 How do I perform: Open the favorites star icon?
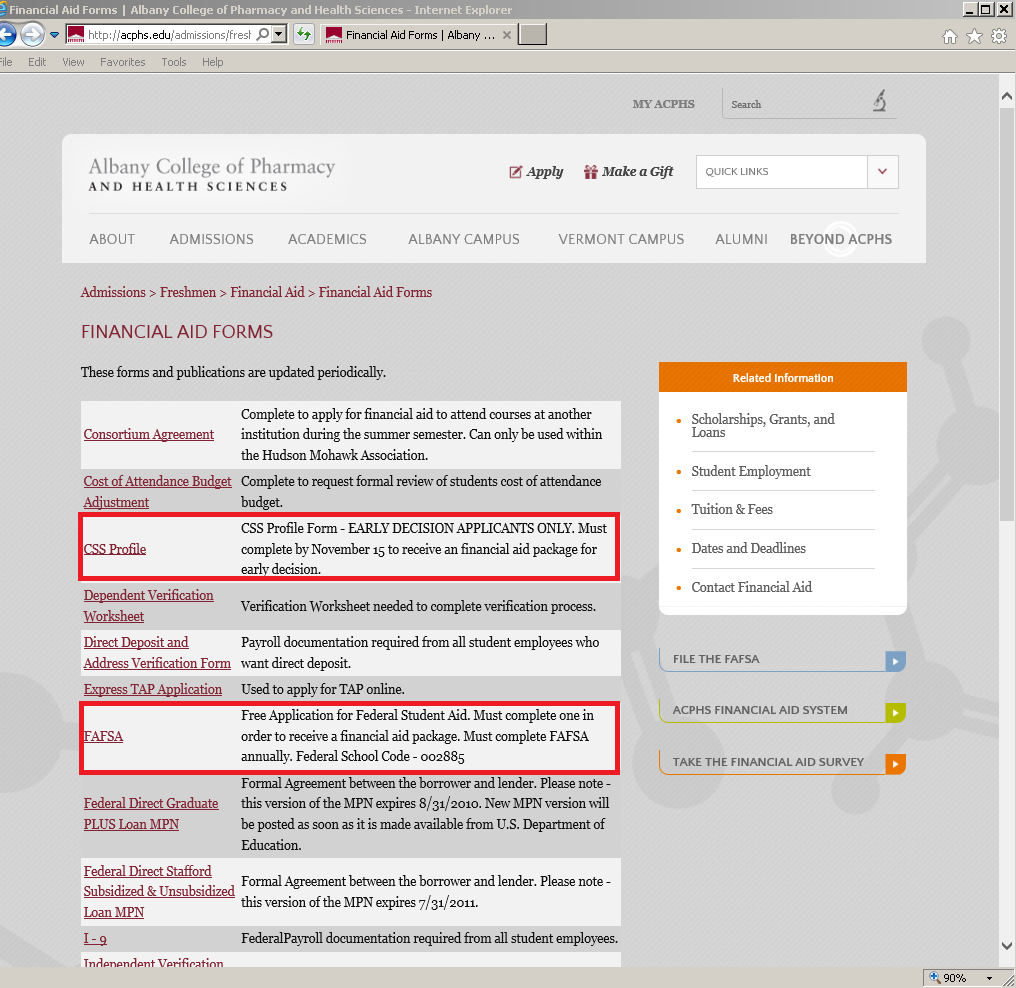click(x=974, y=37)
